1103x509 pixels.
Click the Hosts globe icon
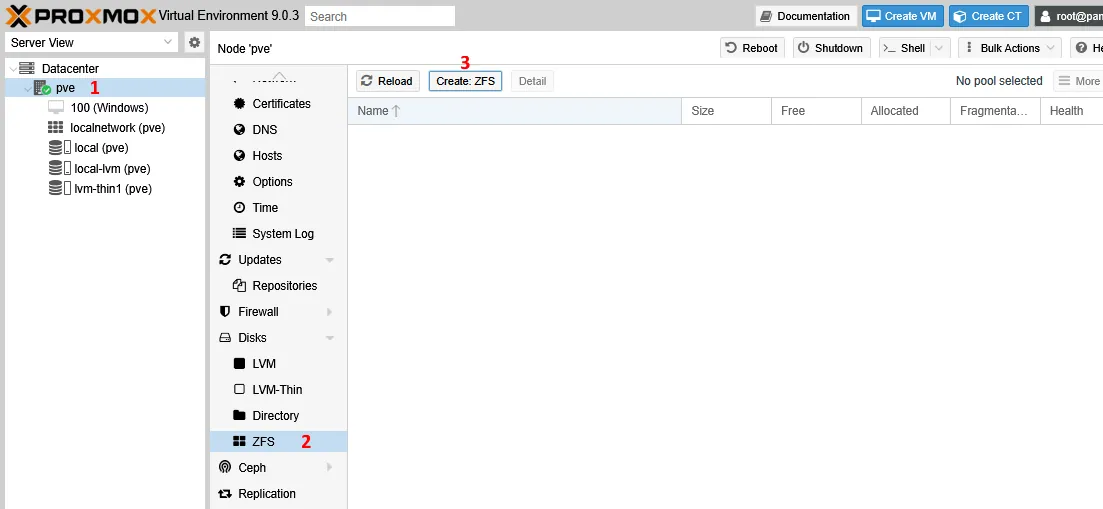(239, 155)
